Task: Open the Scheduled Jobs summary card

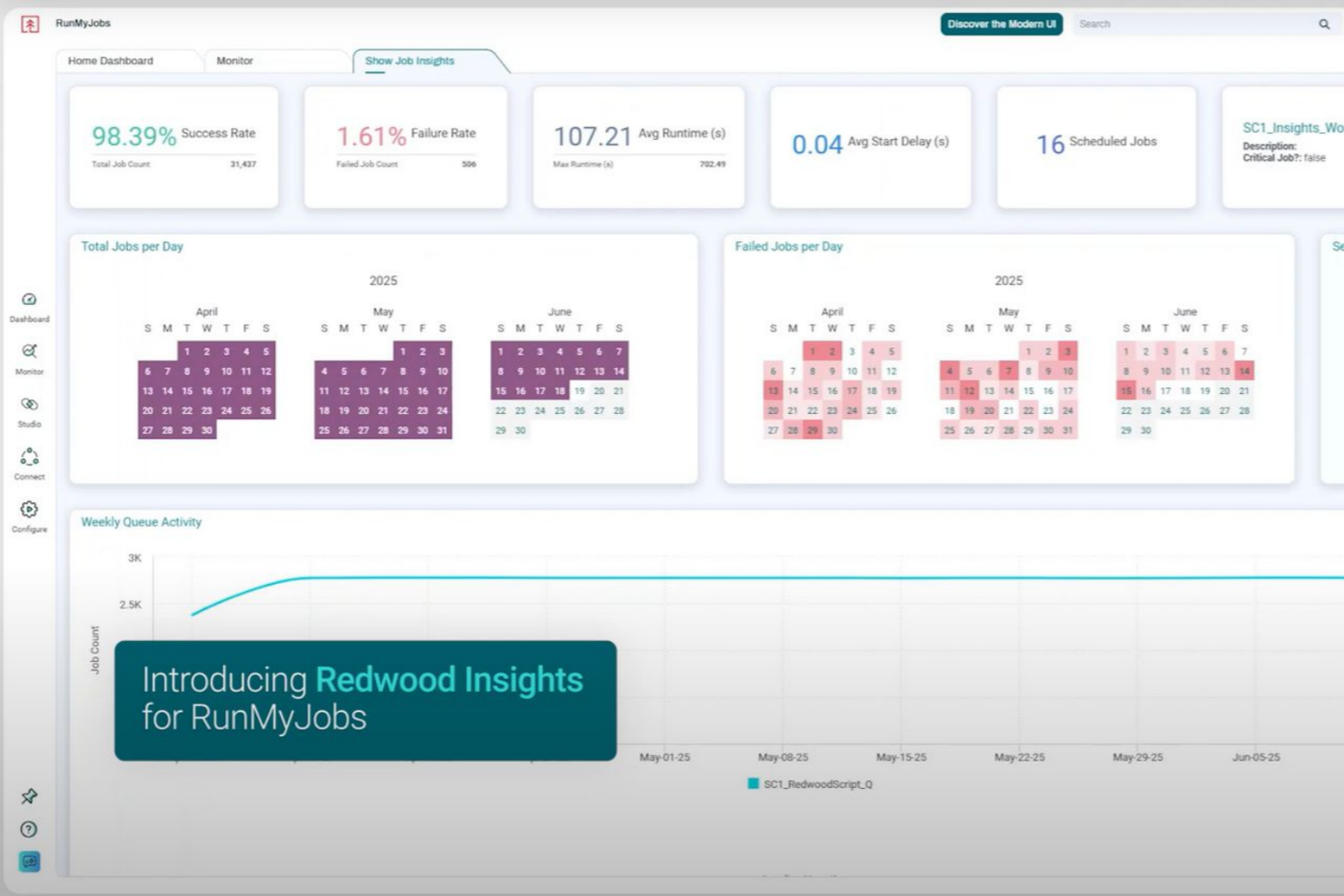Action: [x=1096, y=147]
